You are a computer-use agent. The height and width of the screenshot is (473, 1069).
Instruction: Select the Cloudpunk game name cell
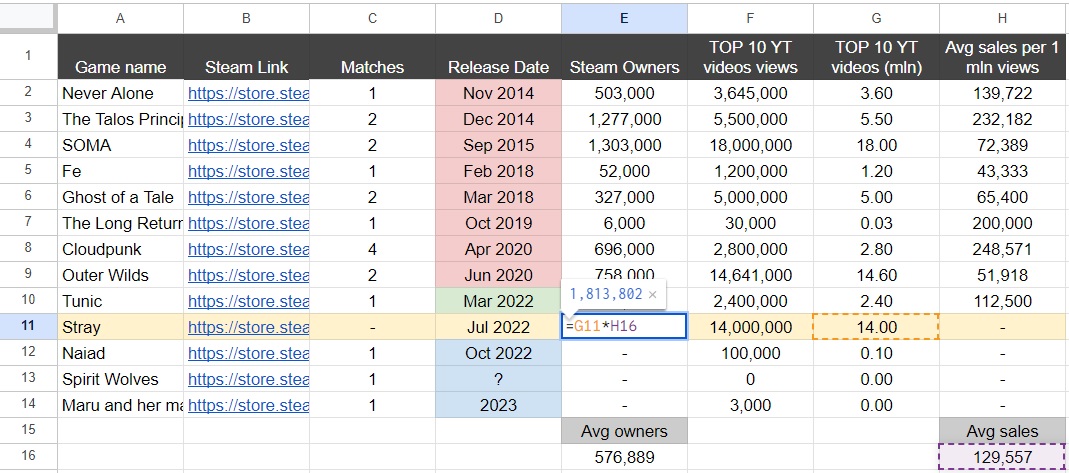(x=120, y=249)
